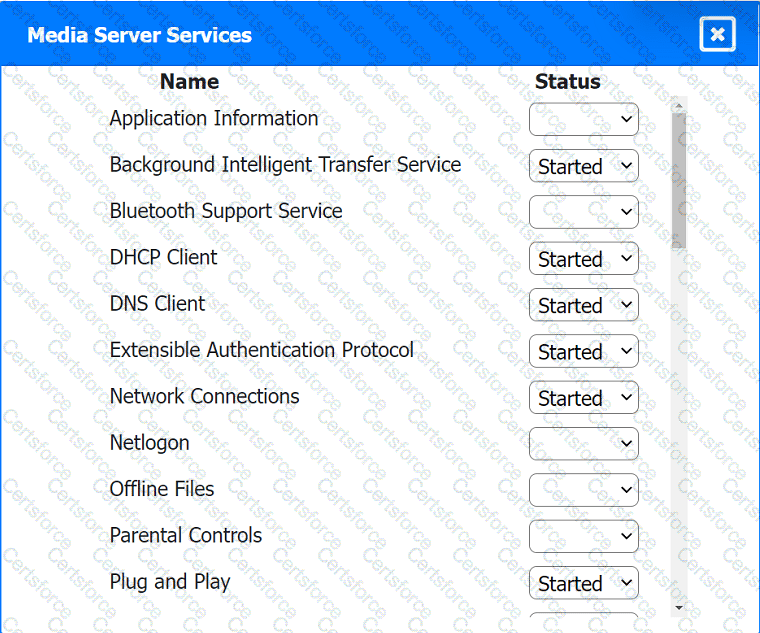This screenshot has height=633, width=760.
Task: Click scrollbar down arrow in services list
Action: coord(679,606)
